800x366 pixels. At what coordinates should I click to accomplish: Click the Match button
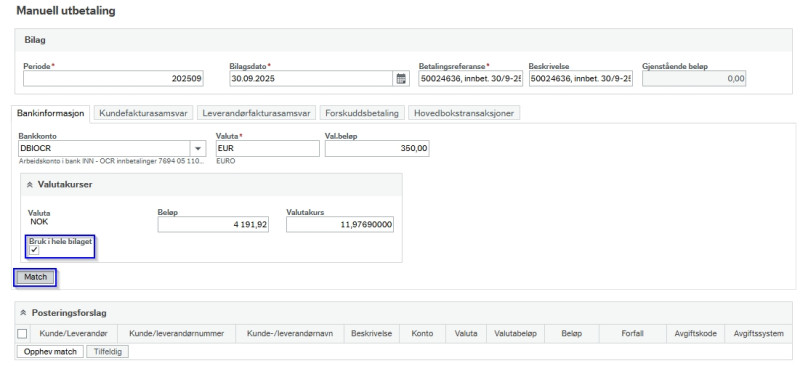35,277
